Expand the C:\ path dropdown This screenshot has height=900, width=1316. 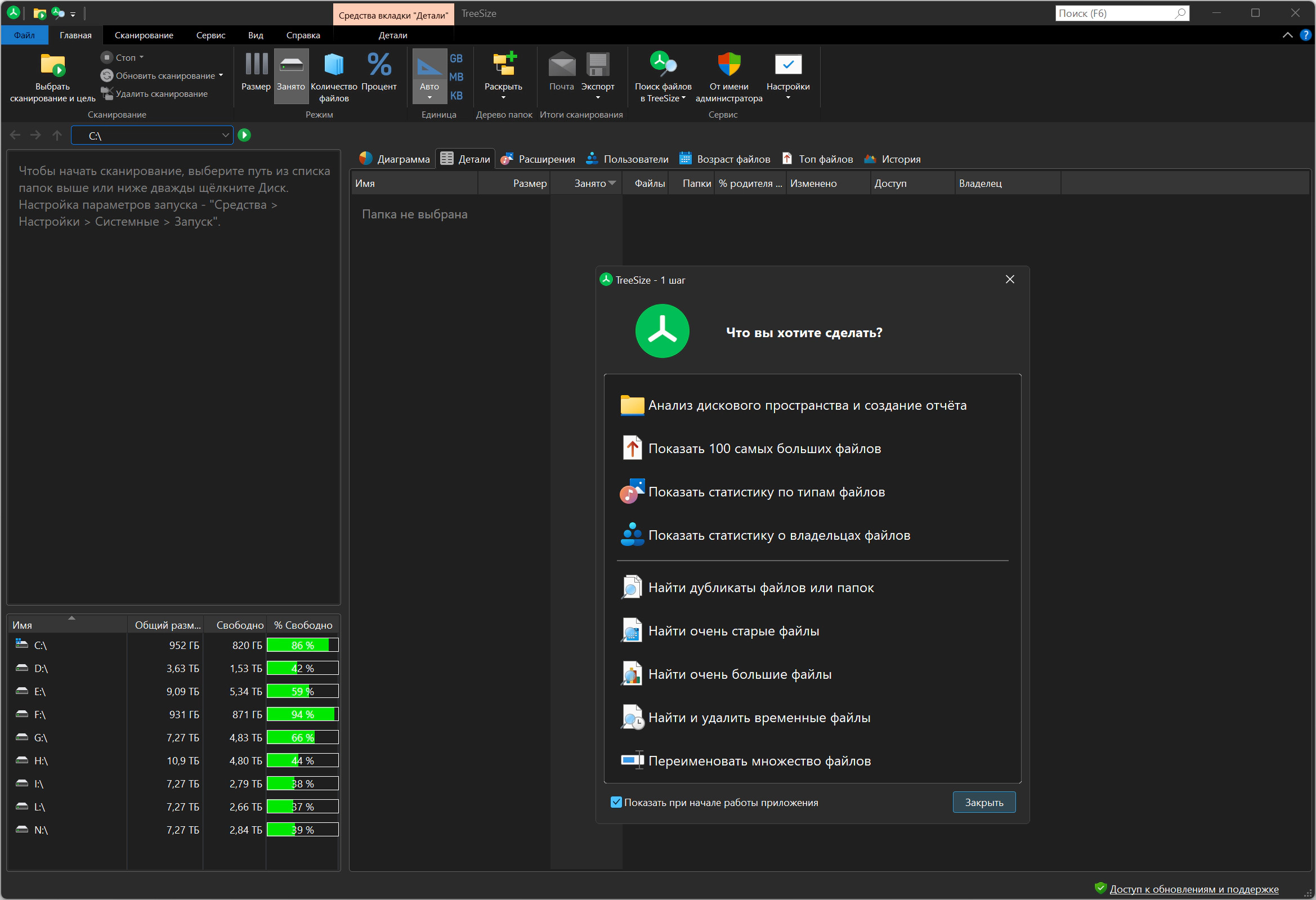tap(225, 136)
